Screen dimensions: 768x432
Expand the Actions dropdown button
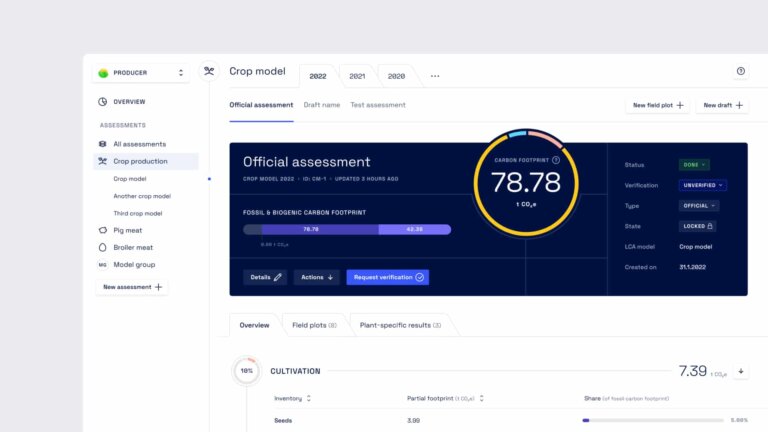(318, 277)
